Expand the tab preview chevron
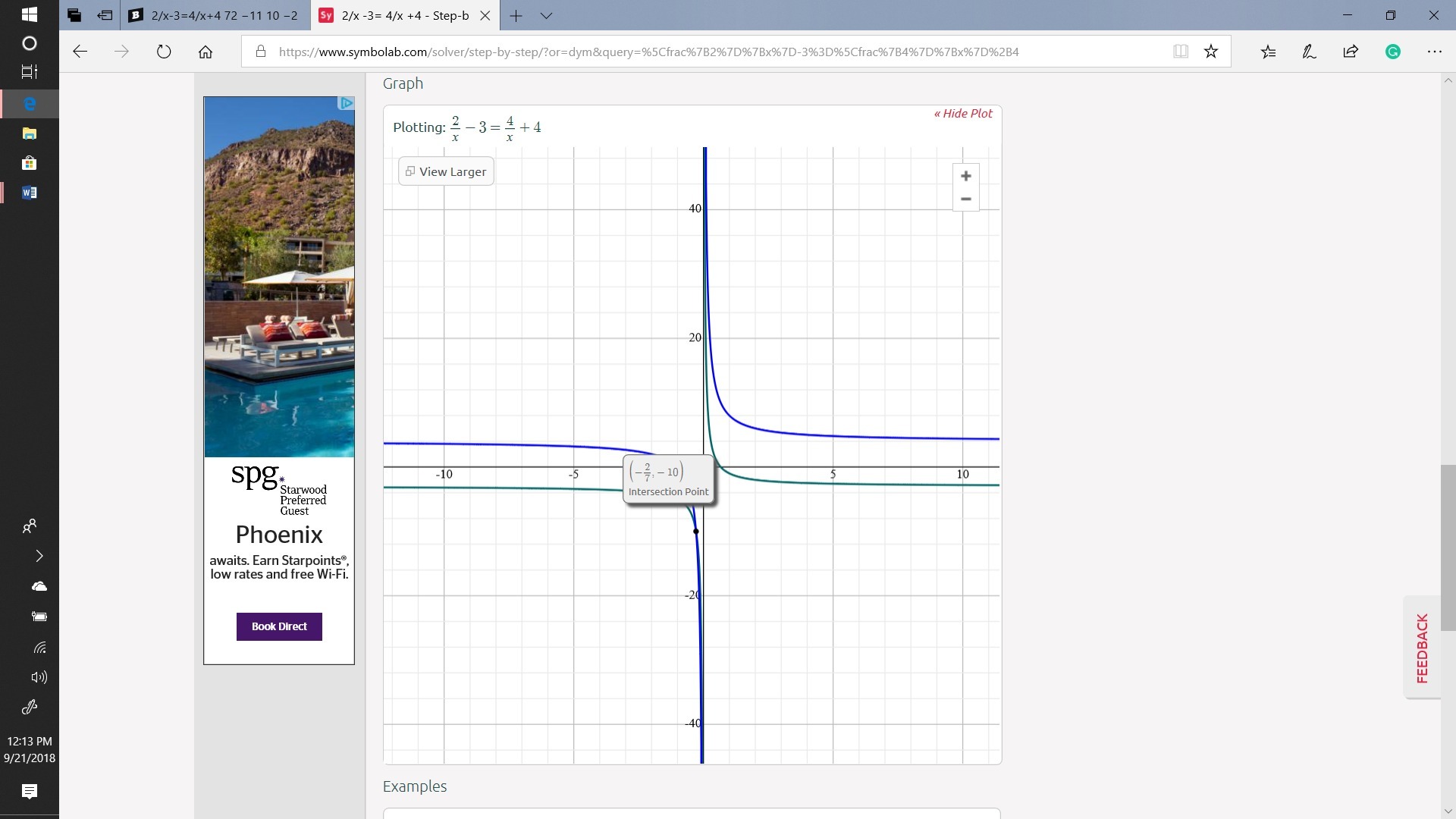This screenshot has height=819, width=1456. click(x=546, y=15)
